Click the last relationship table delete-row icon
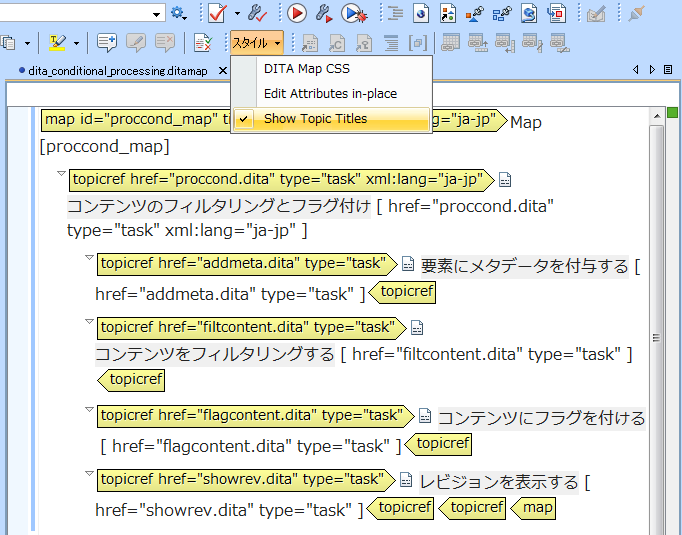 (x=559, y=43)
